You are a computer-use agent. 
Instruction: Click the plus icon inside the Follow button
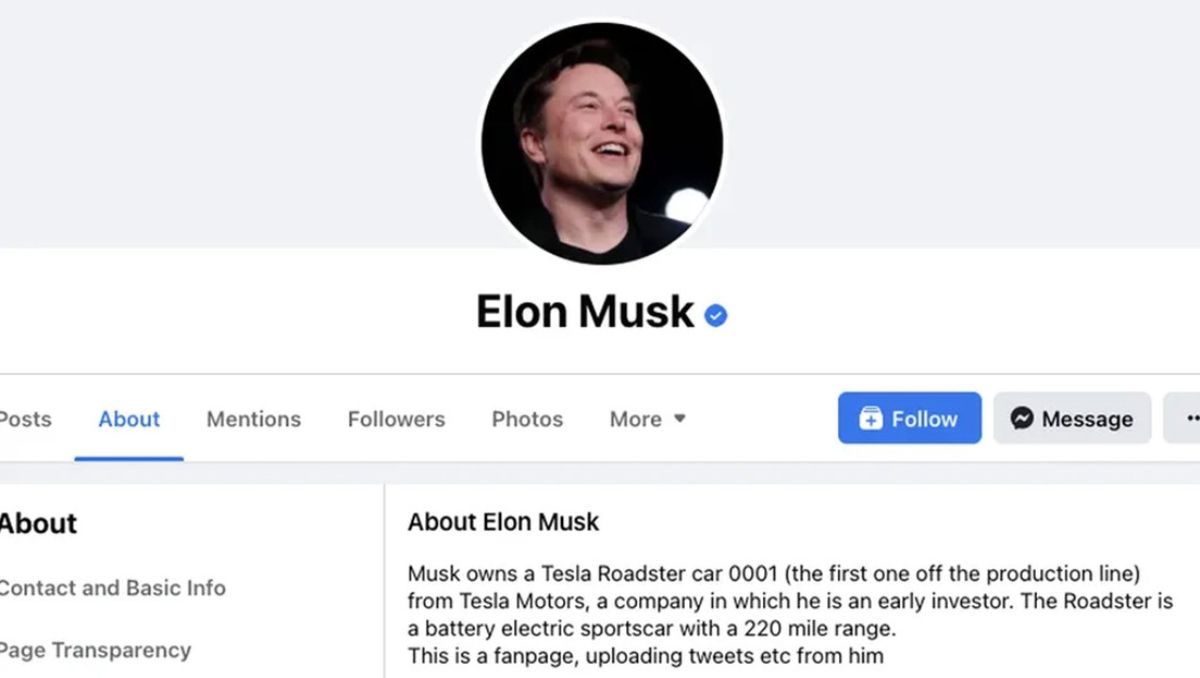[870, 418]
